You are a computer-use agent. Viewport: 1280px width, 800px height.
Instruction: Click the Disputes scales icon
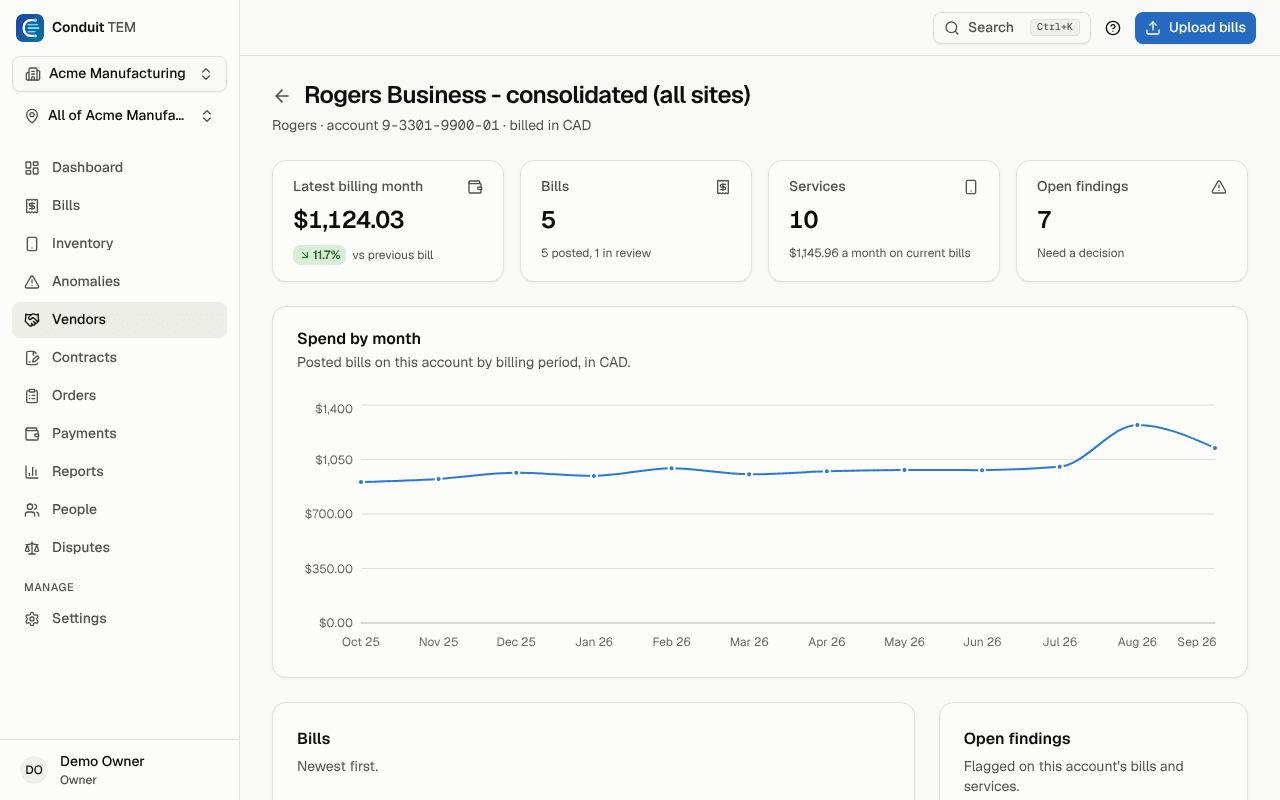32,548
